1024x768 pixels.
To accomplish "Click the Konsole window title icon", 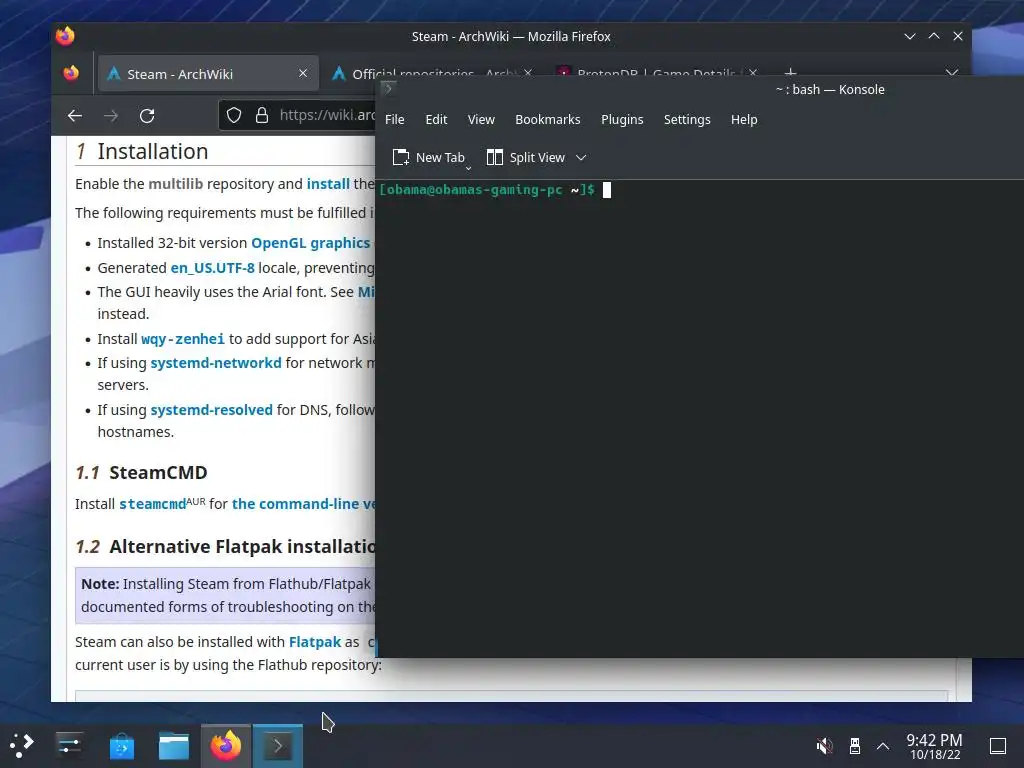I will 388,88.
